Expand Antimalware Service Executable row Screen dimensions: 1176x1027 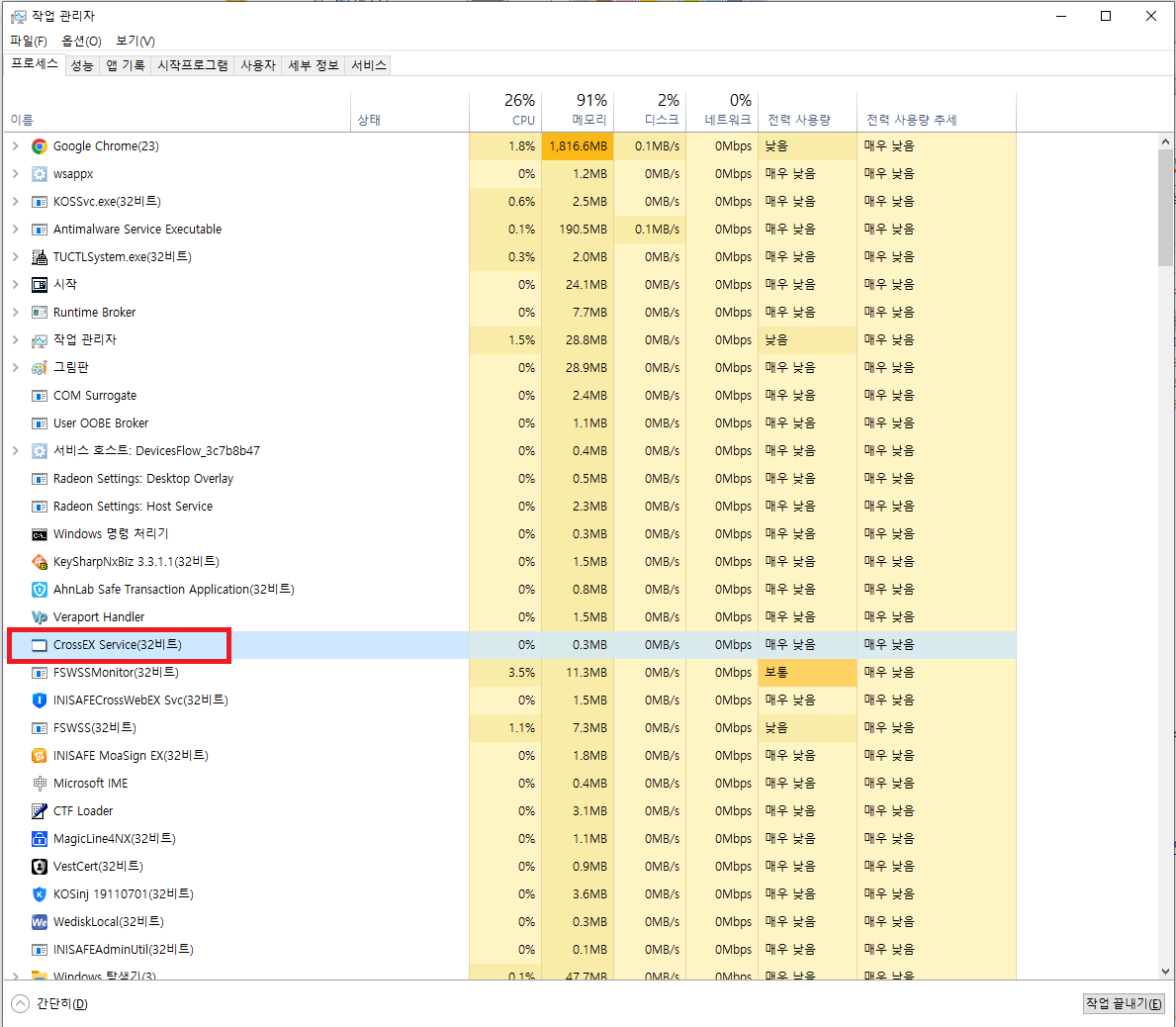click(x=16, y=230)
